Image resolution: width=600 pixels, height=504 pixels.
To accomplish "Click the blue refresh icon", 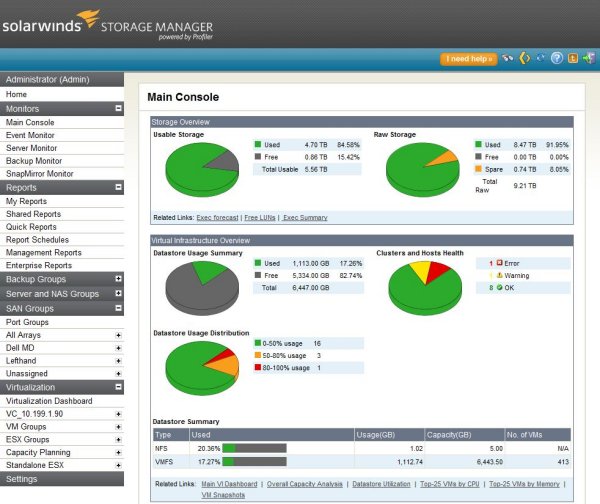I will pyautogui.click(x=540, y=58).
